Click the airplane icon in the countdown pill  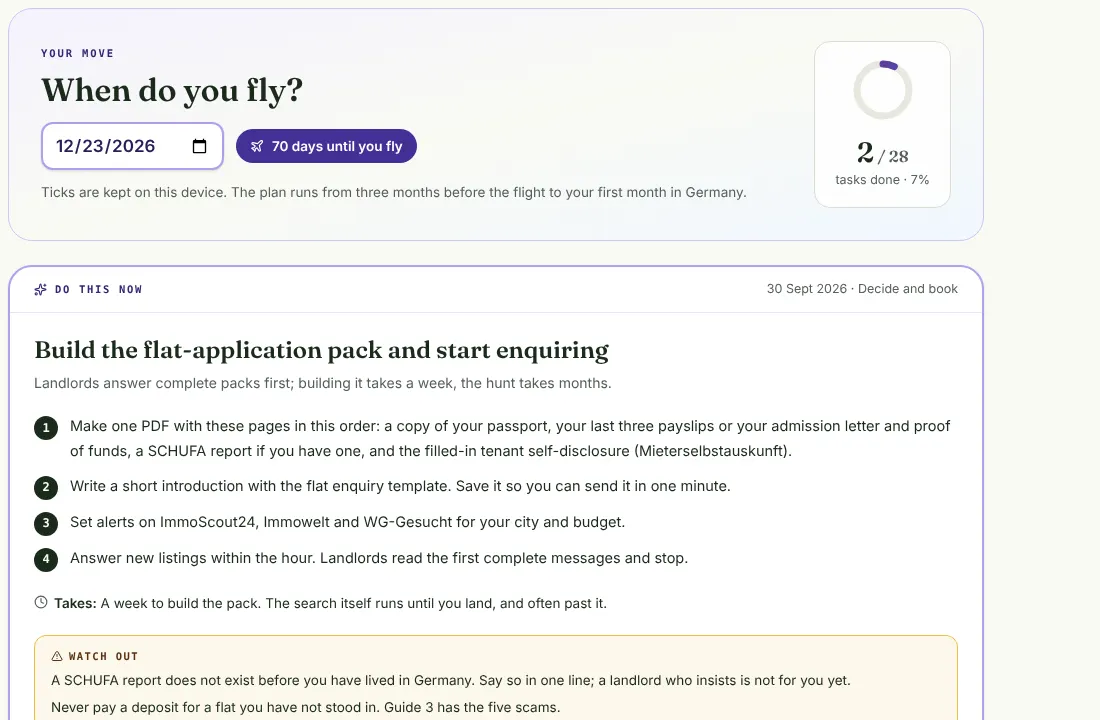tap(257, 146)
